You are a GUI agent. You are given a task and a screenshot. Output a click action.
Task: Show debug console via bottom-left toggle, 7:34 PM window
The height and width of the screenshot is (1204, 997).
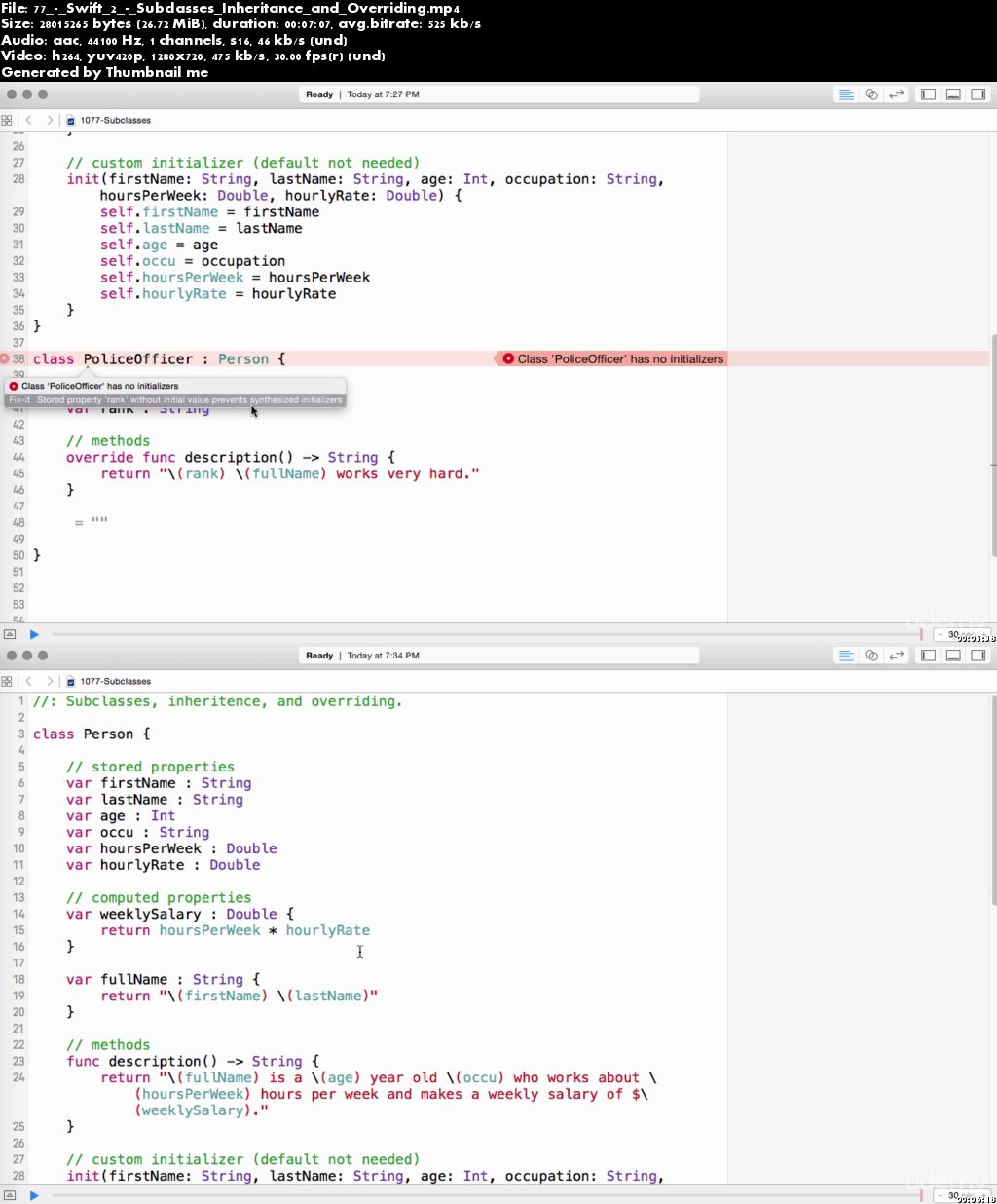tap(10, 1195)
